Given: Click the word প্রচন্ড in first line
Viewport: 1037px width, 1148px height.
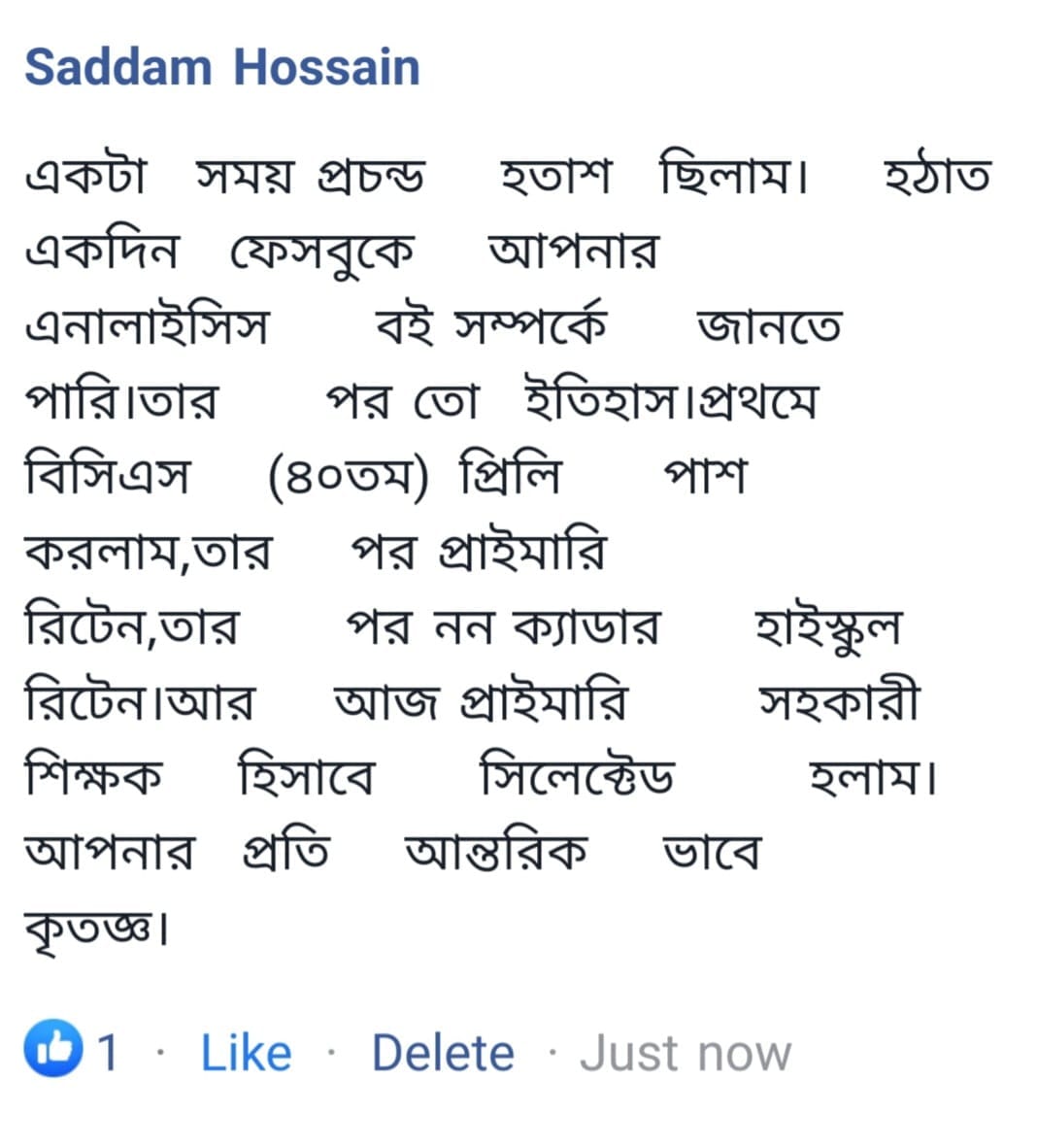Looking at the screenshot, I should [370, 178].
